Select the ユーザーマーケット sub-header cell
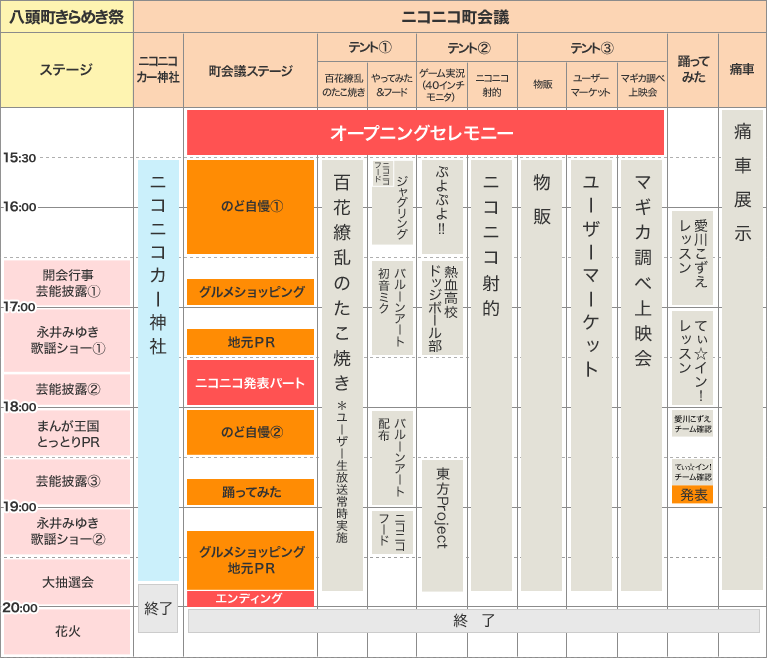This screenshot has width=767, height=658. (x=591, y=85)
